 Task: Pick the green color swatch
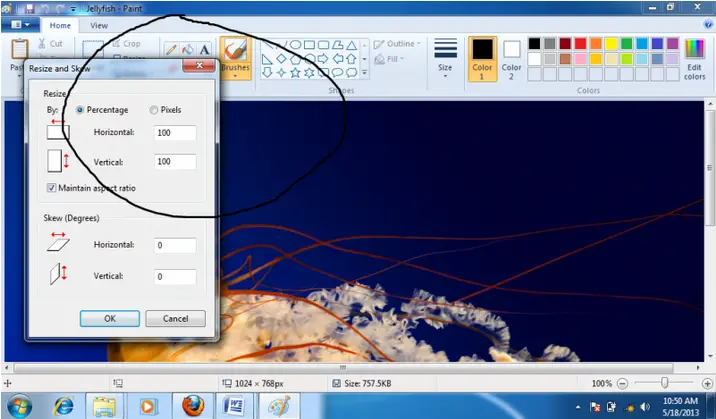626,43
